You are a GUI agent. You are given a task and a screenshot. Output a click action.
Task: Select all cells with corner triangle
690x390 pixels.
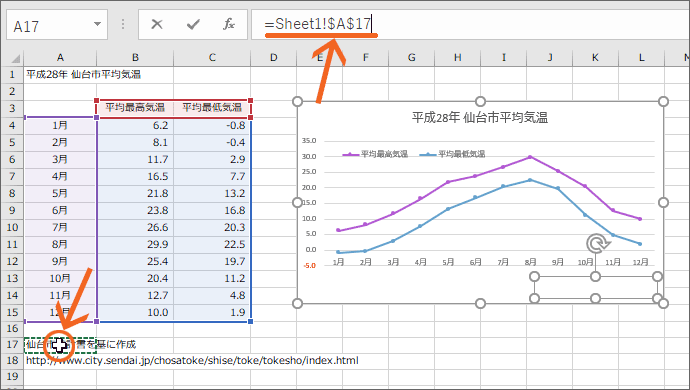pos(15,58)
